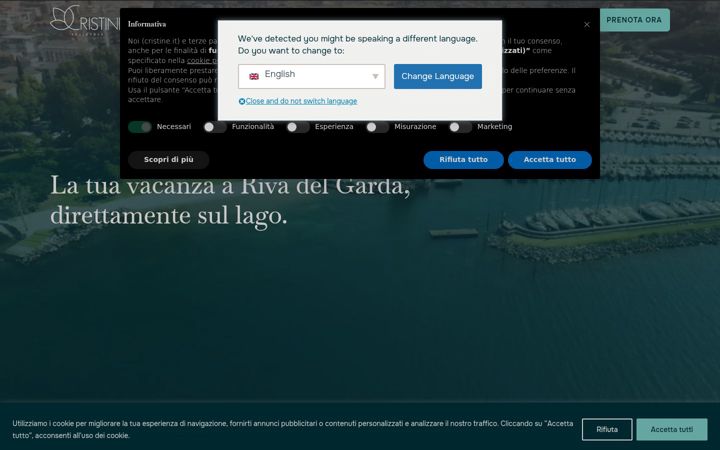The image size is (720, 450).
Task: Click the cookie policy link in Informativa text
Action: click(x=202, y=61)
